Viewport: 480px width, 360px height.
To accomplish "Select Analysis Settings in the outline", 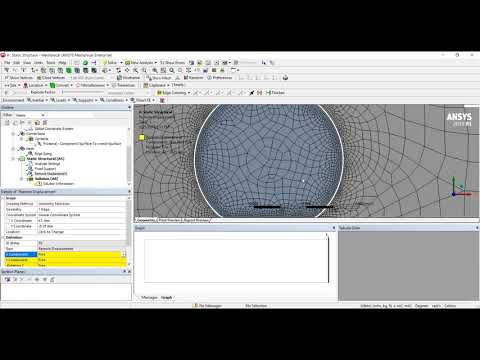I will coord(47,164).
